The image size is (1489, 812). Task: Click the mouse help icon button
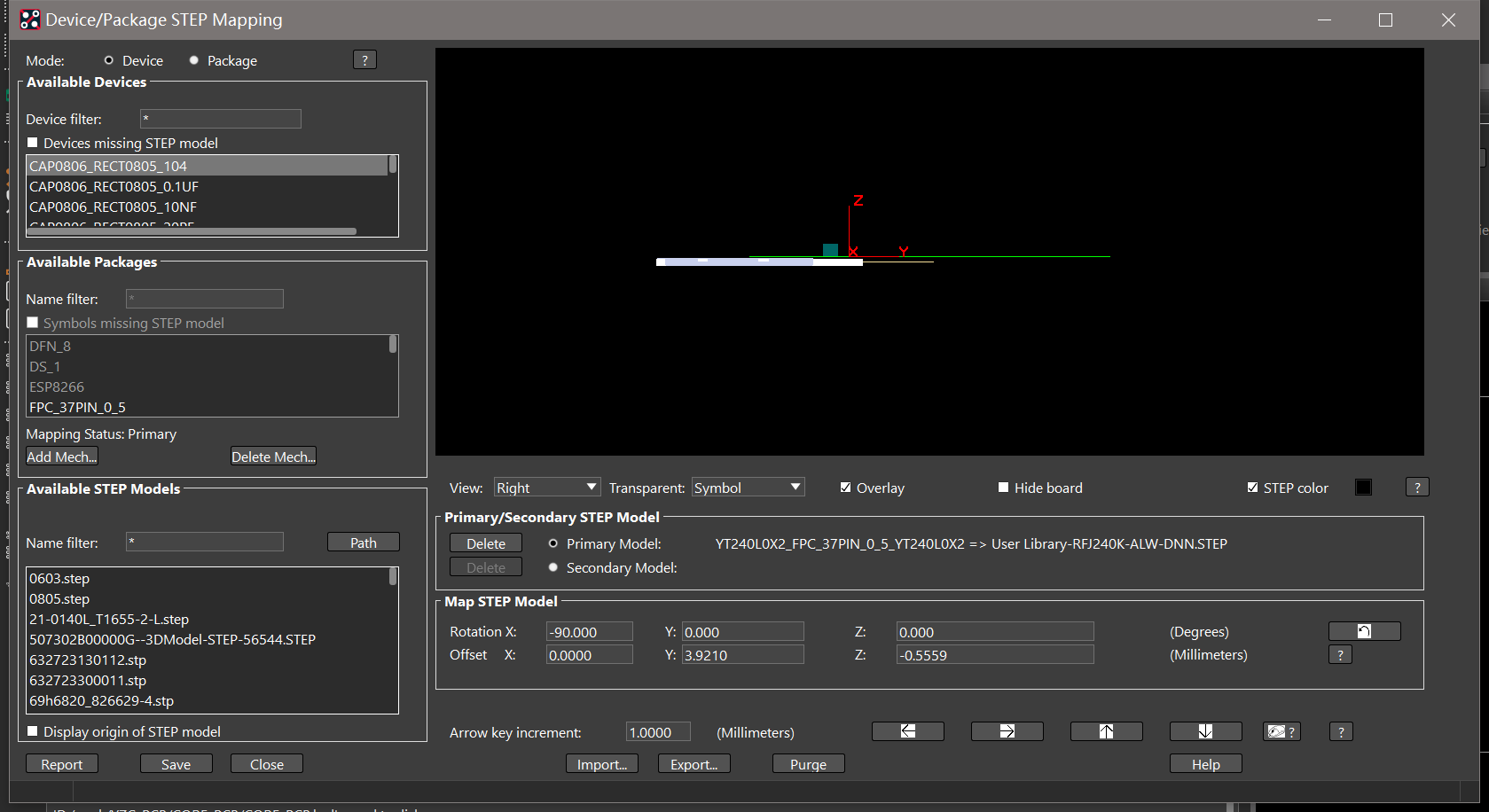click(1281, 731)
